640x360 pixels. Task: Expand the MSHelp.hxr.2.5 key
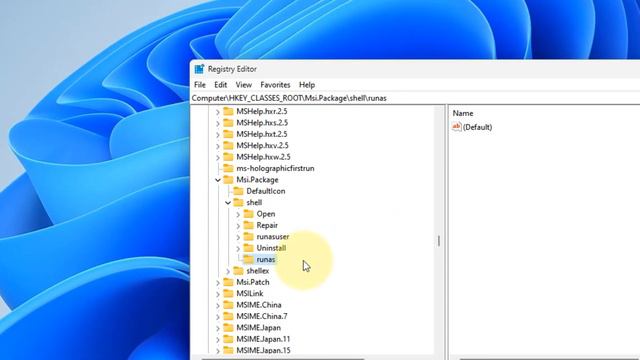click(x=218, y=111)
